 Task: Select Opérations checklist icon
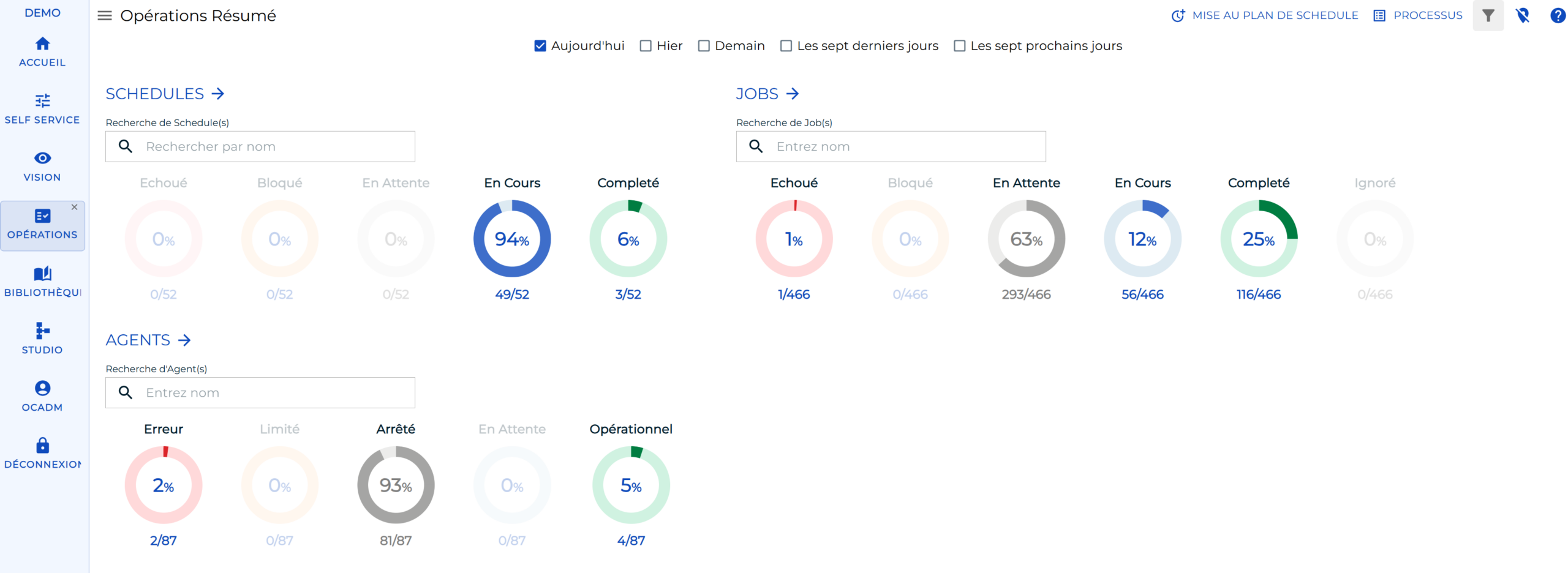point(42,215)
